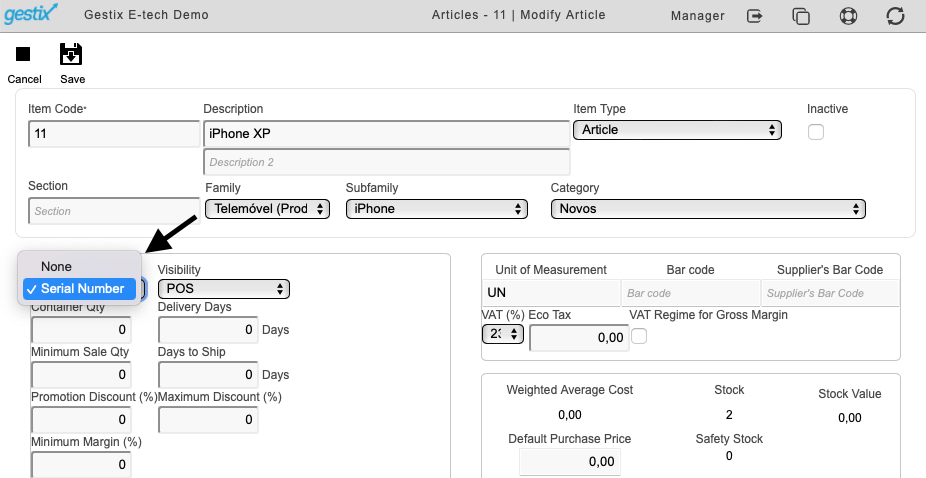The height and width of the screenshot is (478, 926).
Task: Open the Family dropdown
Action: (x=268, y=209)
